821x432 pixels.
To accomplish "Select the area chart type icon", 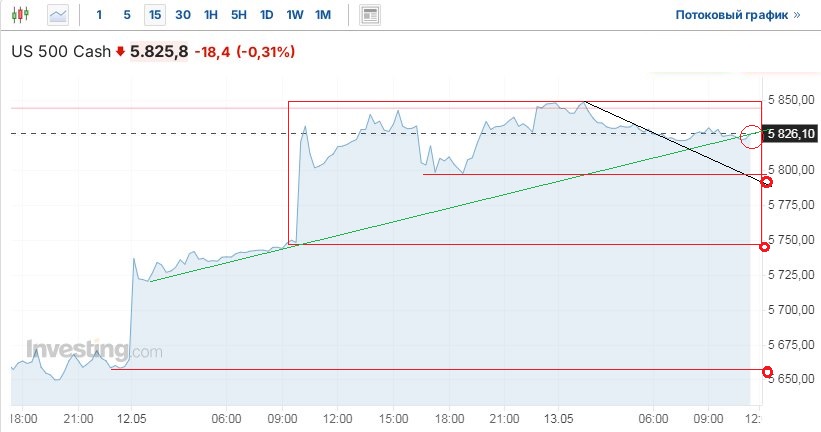I will 58,15.
